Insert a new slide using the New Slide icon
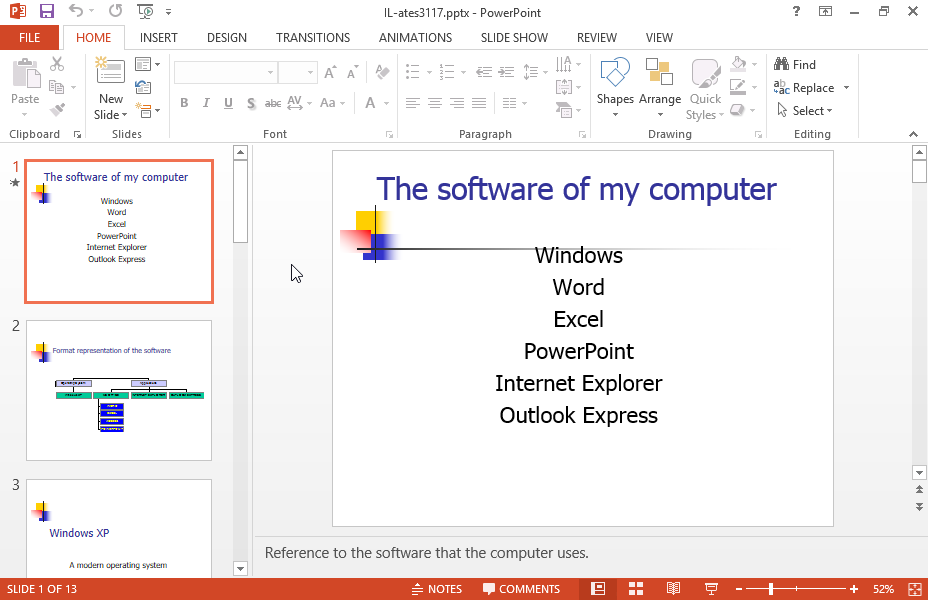Image resolution: width=928 pixels, height=600 pixels. [x=110, y=72]
